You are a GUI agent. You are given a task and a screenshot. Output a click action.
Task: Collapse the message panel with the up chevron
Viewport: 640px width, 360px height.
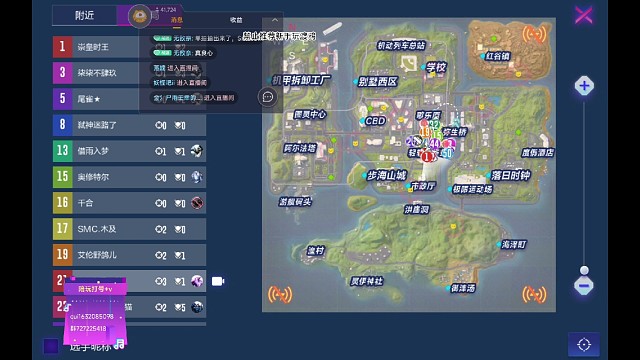tap(275, 20)
